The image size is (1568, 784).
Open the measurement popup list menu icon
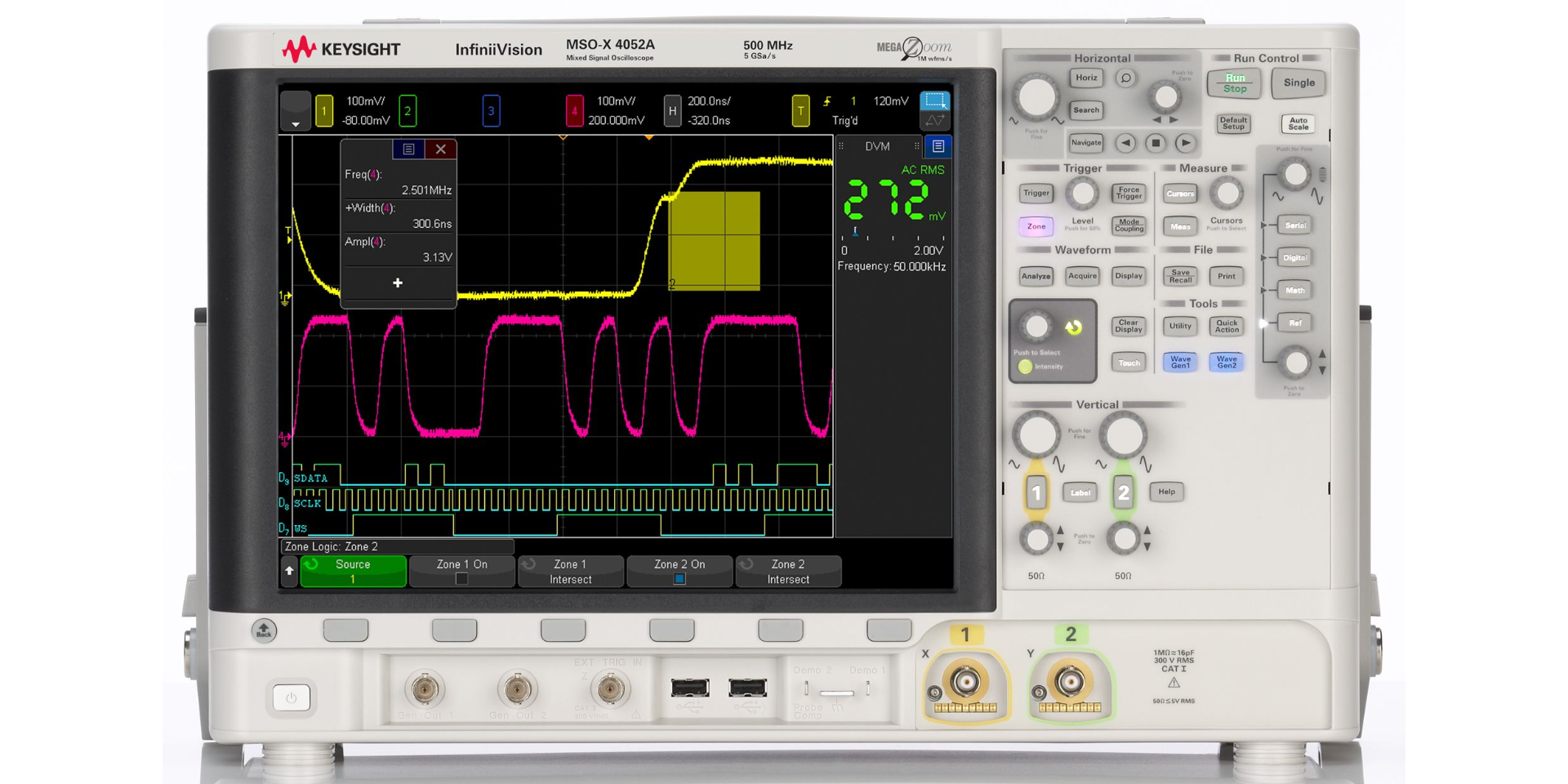(408, 149)
